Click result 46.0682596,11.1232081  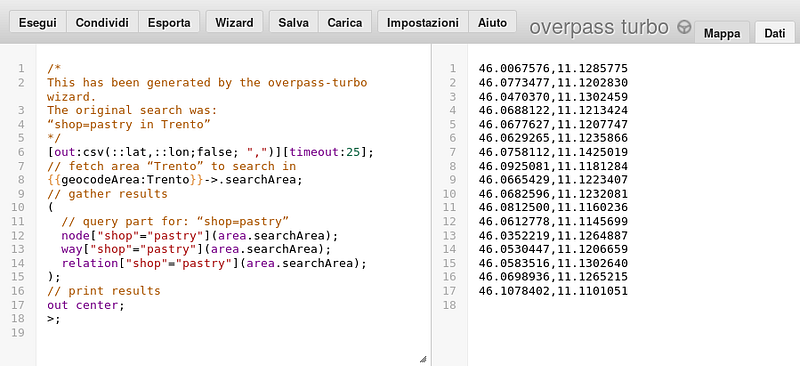pos(553,194)
